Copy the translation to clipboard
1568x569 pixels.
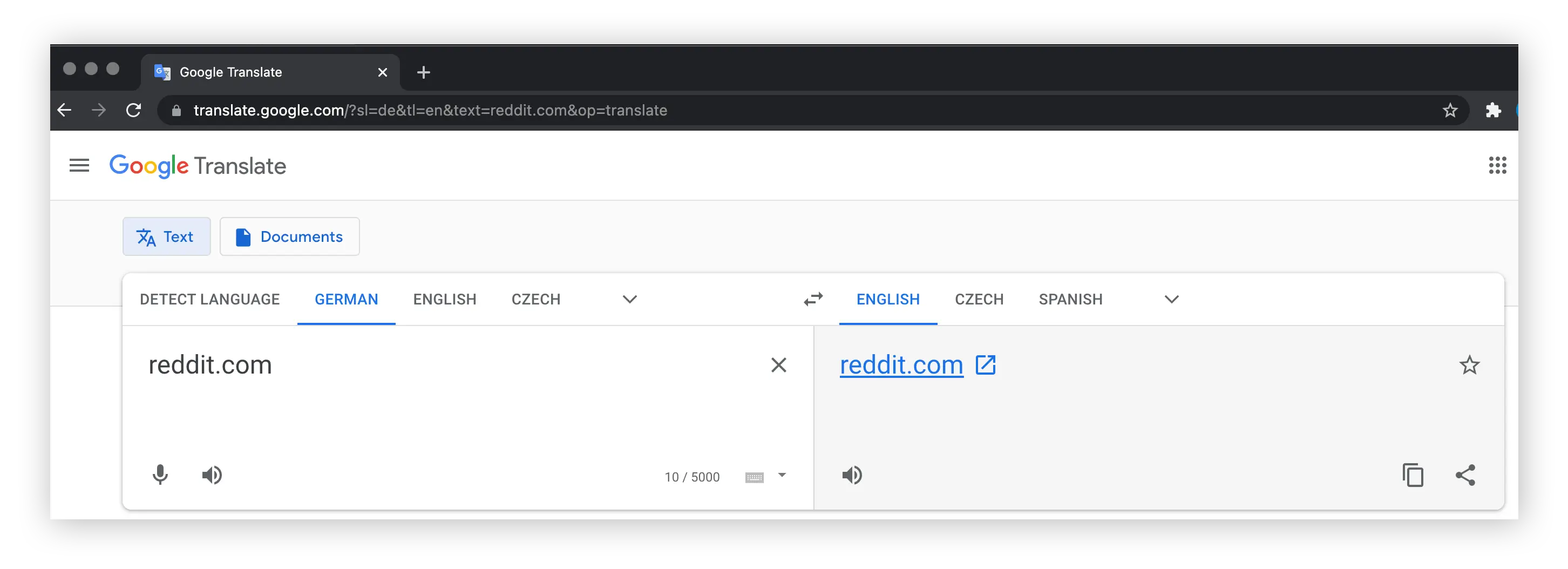(x=1413, y=475)
